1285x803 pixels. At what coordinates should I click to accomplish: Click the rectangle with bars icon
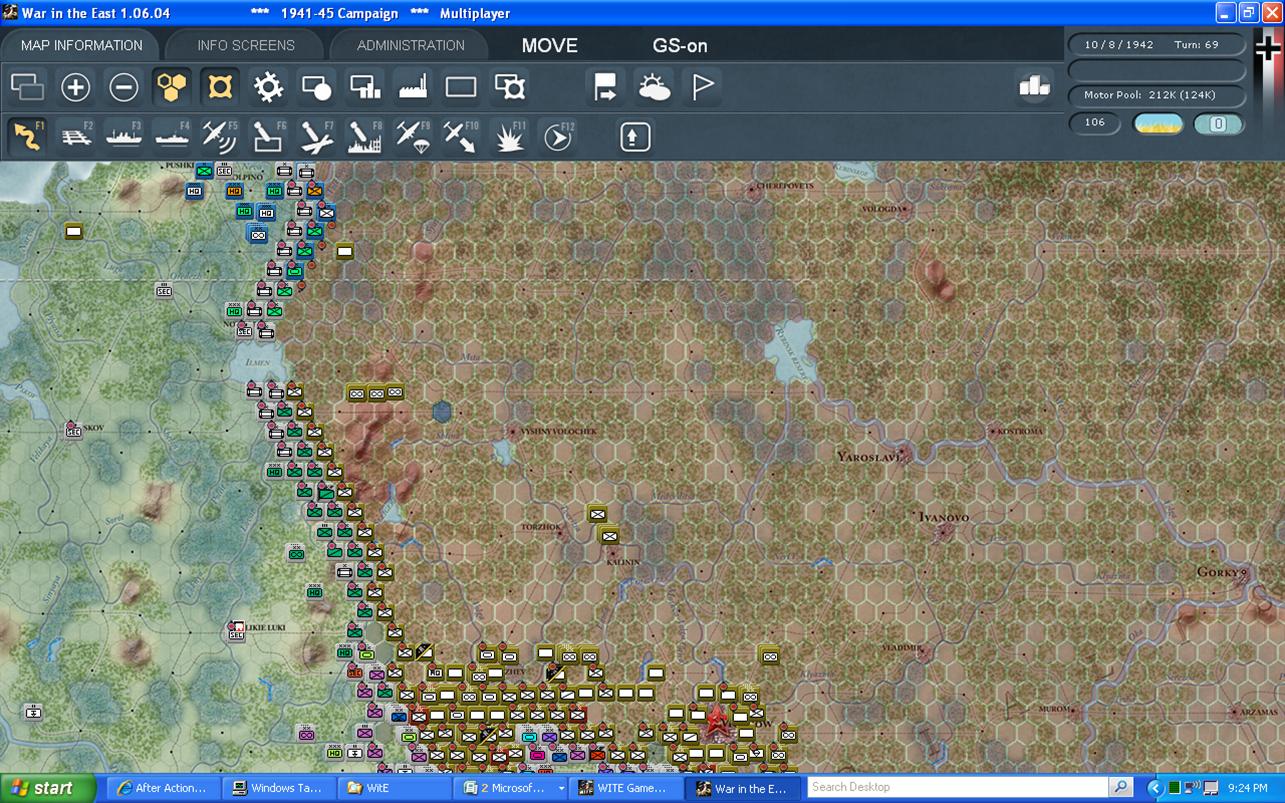[x=365, y=87]
